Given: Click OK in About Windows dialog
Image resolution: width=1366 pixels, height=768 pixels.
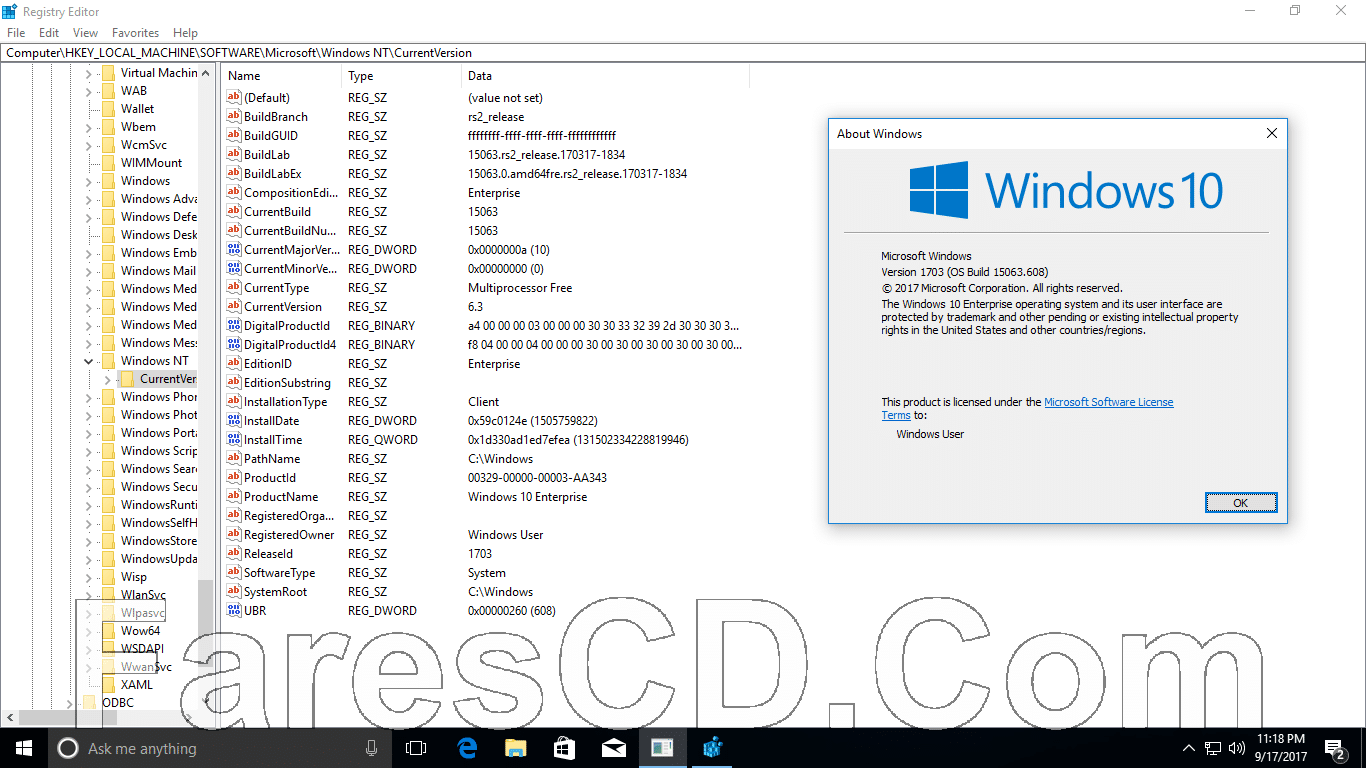Looking at the screenshot, I should coord(1241,503).
